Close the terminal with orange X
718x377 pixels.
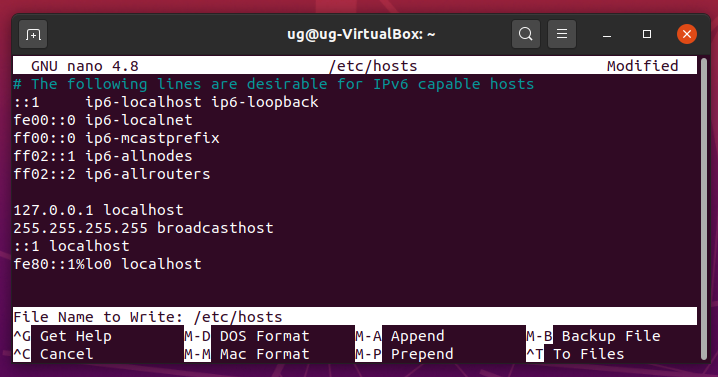tap(687, 34)
